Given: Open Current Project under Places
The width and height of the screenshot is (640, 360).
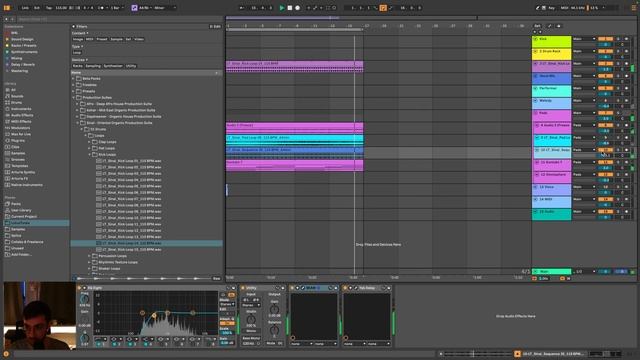Looking at the screenshot, I should tap(24, 216).
